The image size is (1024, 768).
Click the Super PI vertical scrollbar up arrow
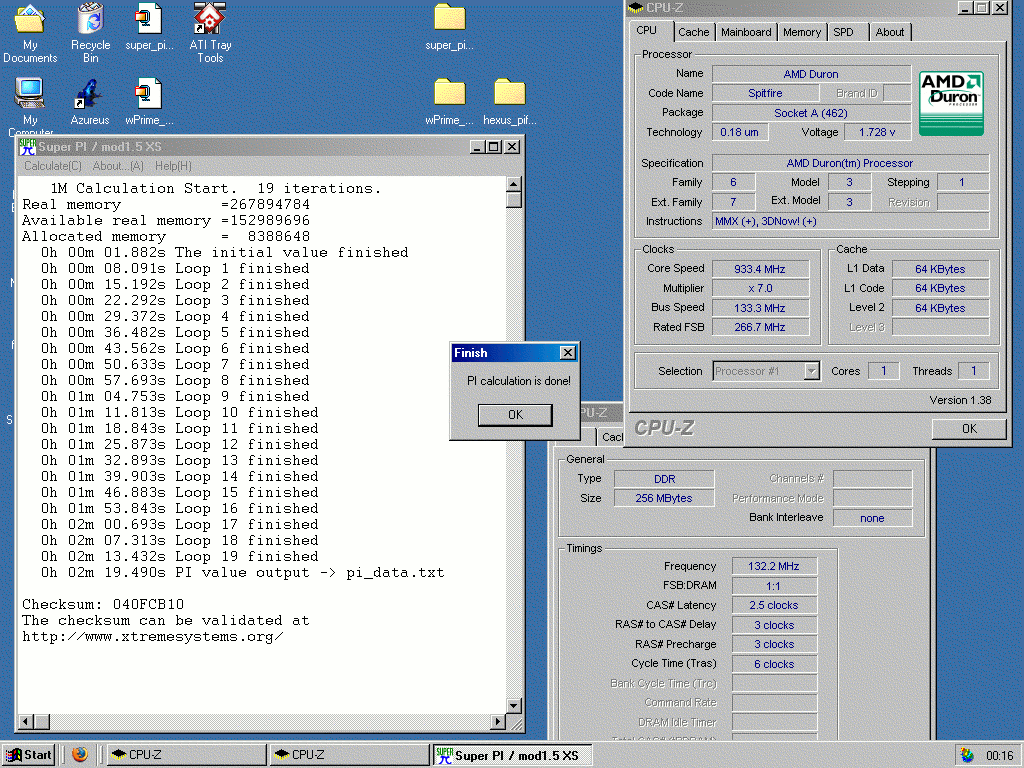tap(514, 184)
